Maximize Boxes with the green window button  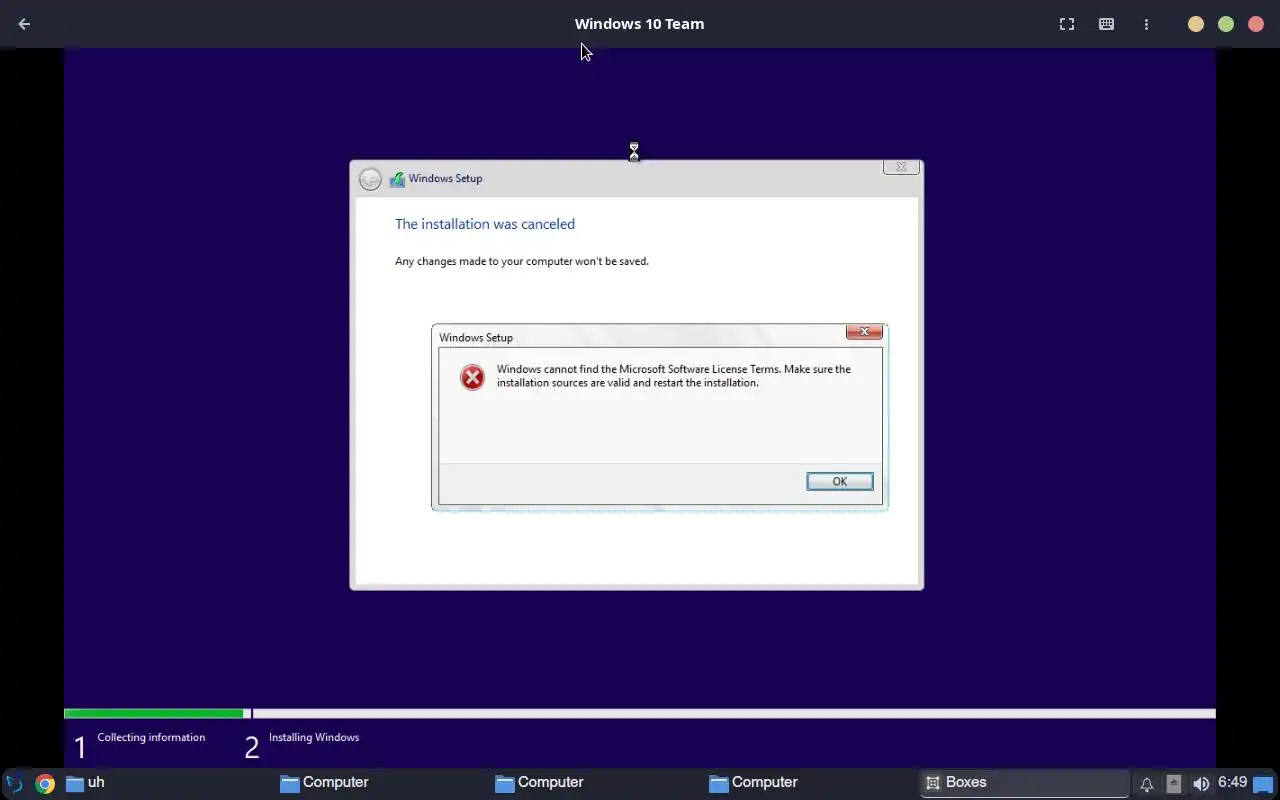pos(1226,24)
